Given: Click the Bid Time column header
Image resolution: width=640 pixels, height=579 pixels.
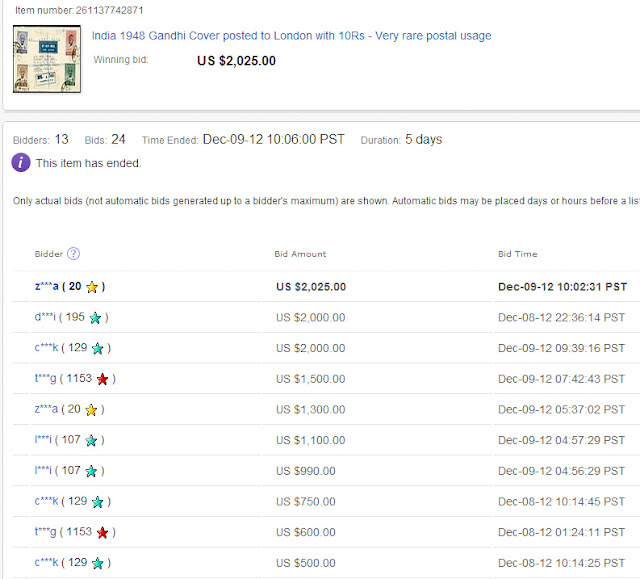Looking at the screenshot, I should pyautogui.click(x=518, y=254).
